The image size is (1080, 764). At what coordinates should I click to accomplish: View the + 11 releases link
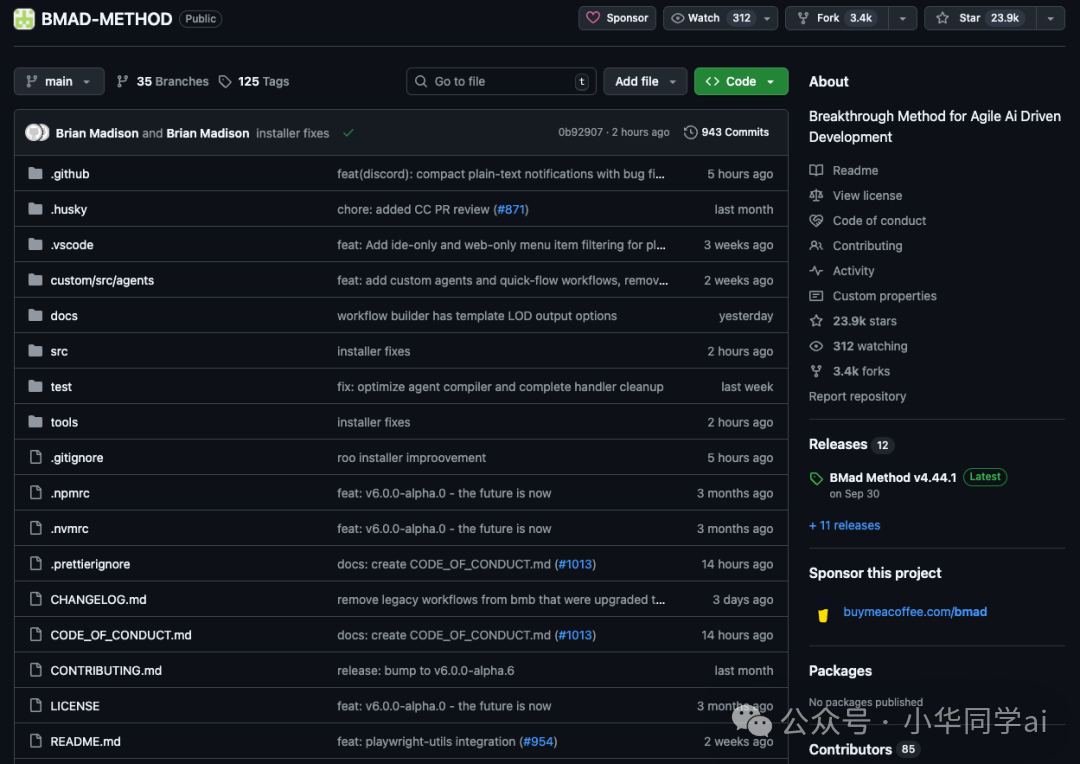pos(844,526)
